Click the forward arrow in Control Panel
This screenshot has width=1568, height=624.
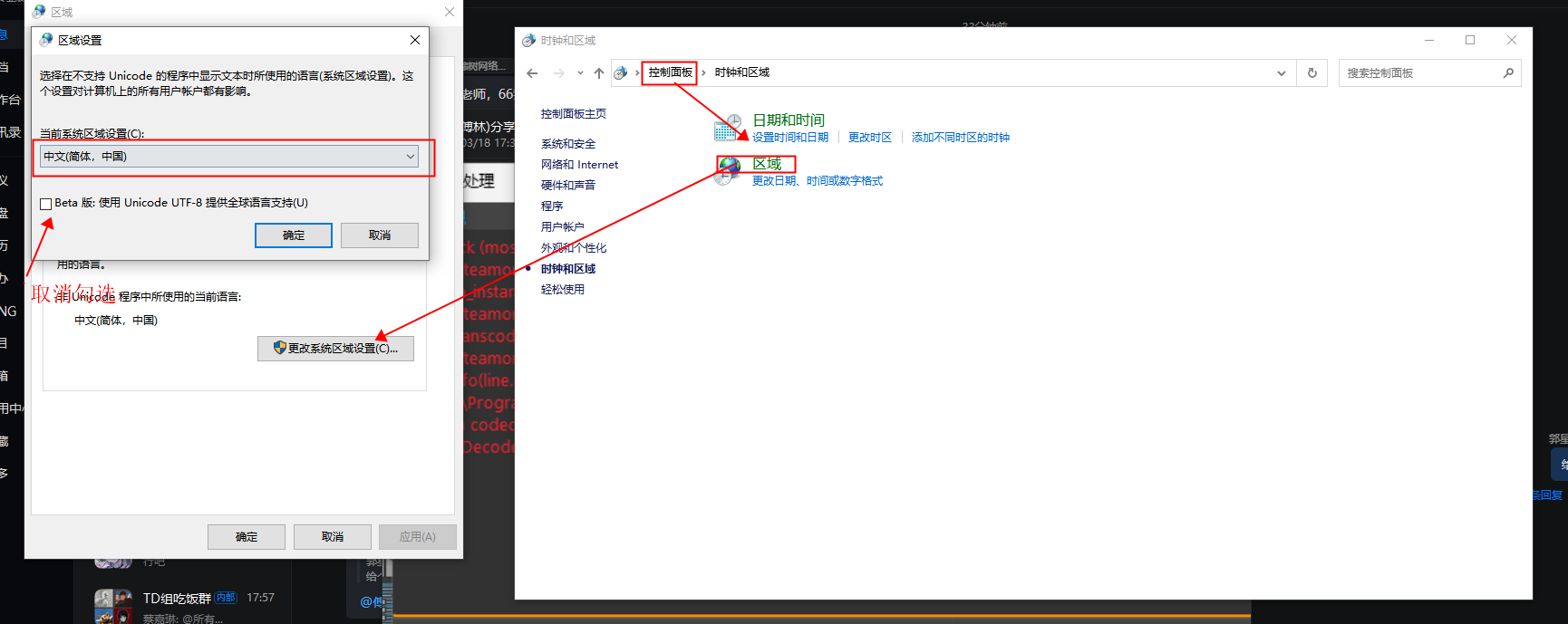[558, 73]
